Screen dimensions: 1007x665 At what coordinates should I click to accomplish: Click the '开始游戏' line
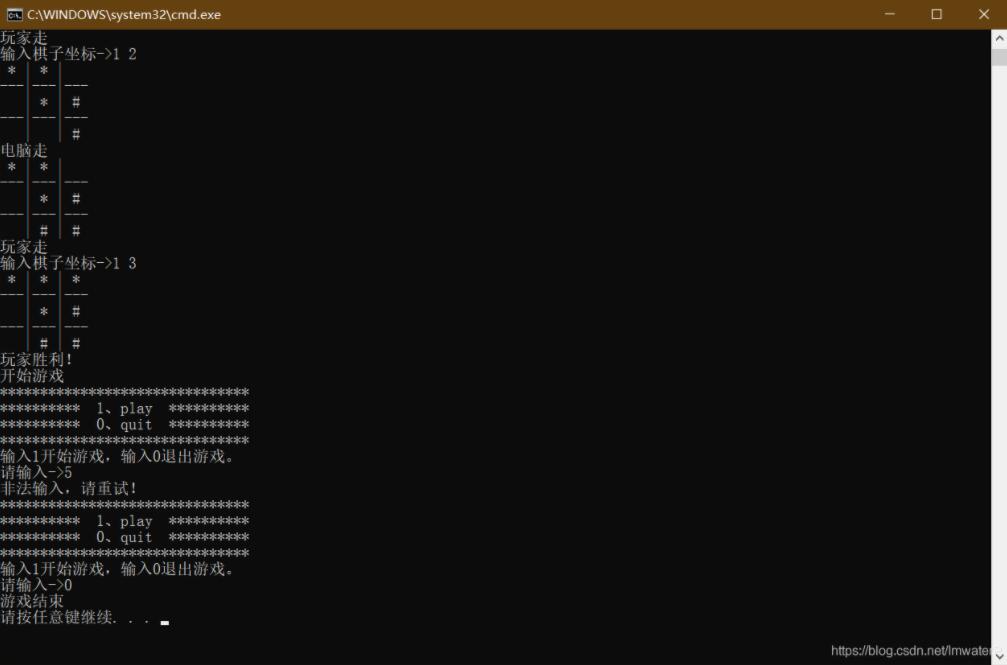pyautogui.click(x=32, y=376)
